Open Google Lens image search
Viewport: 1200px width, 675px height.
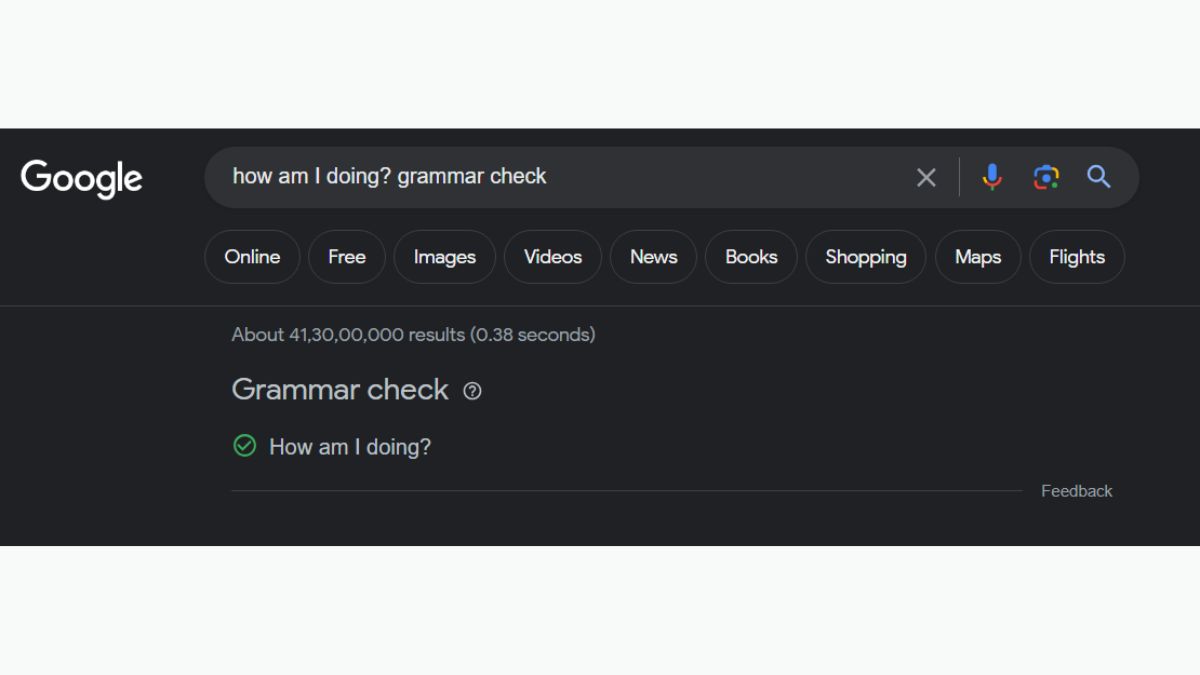(x=1045, y=177)
